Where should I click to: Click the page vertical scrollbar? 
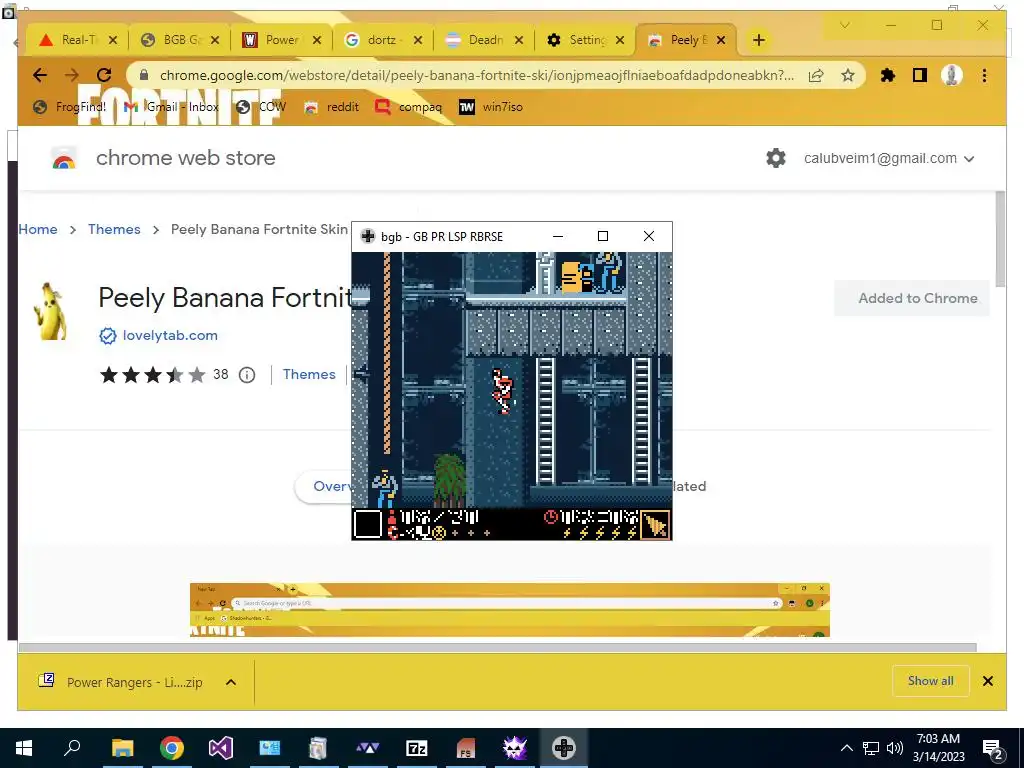click(999, 239)
